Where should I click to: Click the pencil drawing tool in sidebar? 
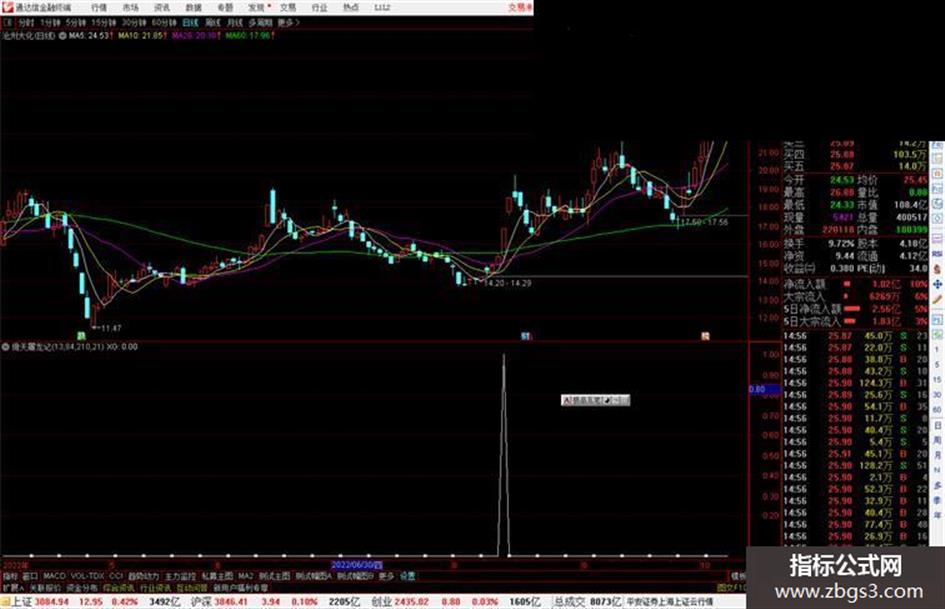point(937,299)
